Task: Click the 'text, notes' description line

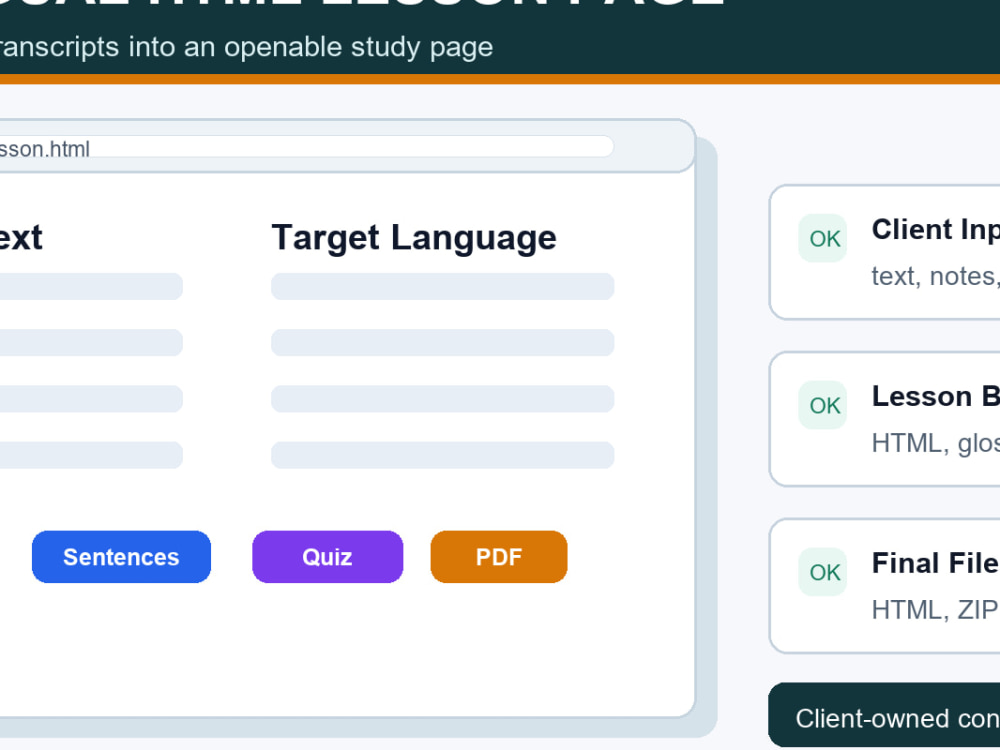Action: pos(936,277)
